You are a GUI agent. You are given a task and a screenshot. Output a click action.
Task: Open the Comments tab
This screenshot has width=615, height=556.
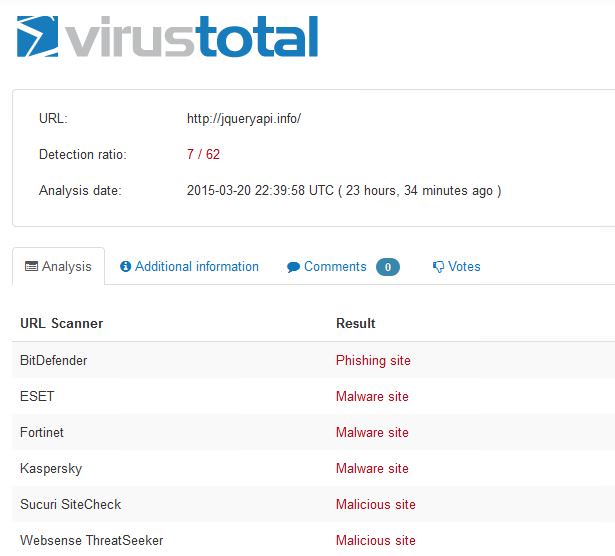pos(343,267)
